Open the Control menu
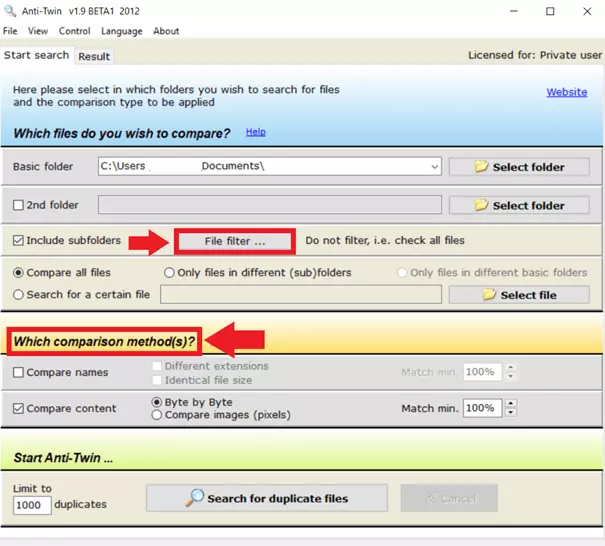This screenshot has width=605, height=546. point(74,31)
